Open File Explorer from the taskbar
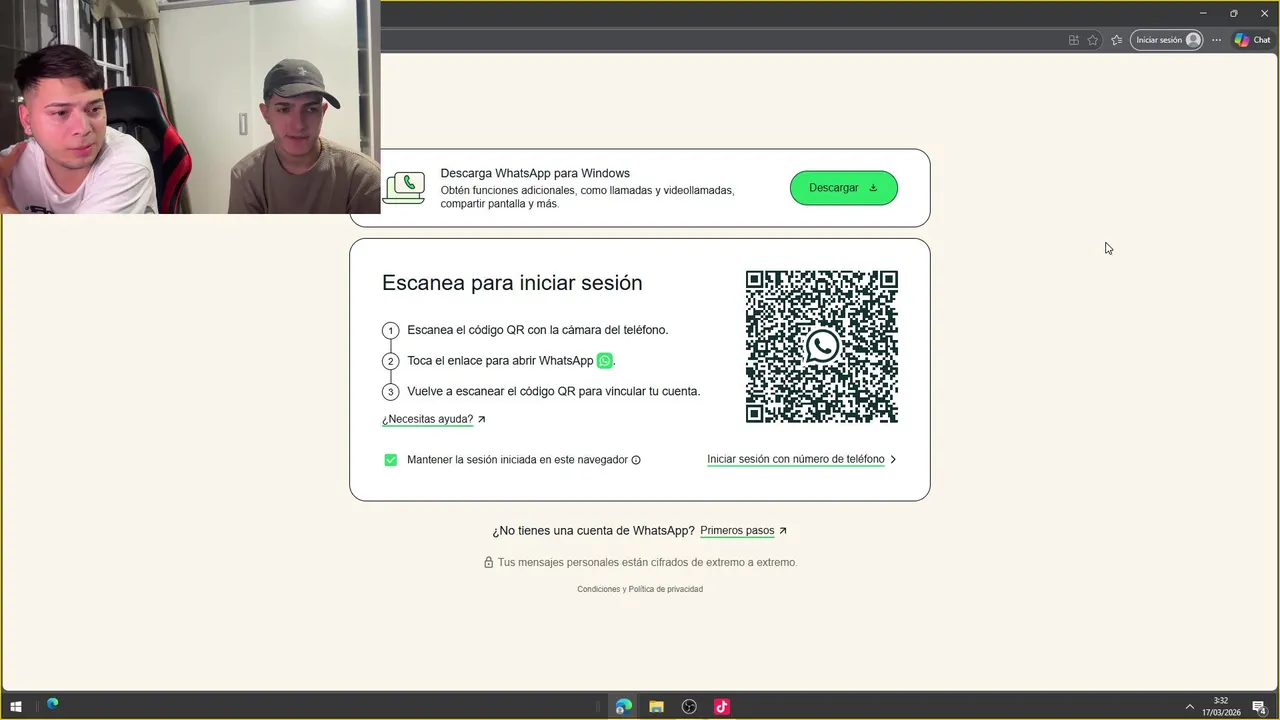 coord(656,707)
